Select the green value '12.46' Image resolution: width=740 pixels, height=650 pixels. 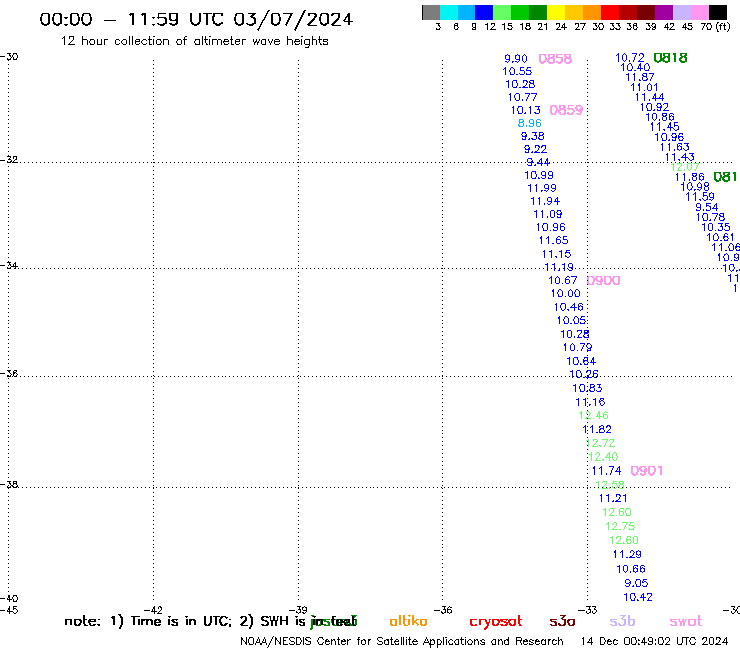tap(594, 415)
